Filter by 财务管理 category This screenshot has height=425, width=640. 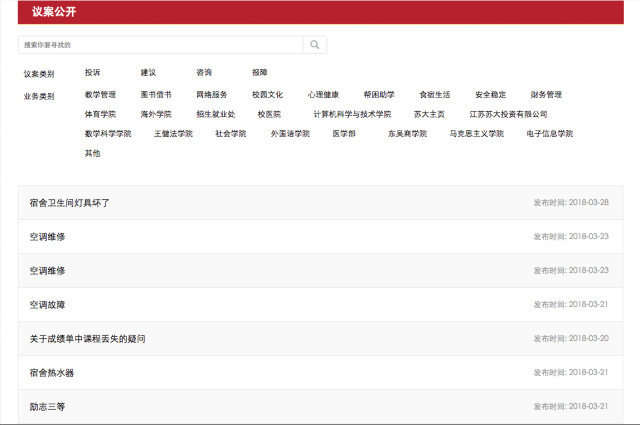click(x=546, y=95)
